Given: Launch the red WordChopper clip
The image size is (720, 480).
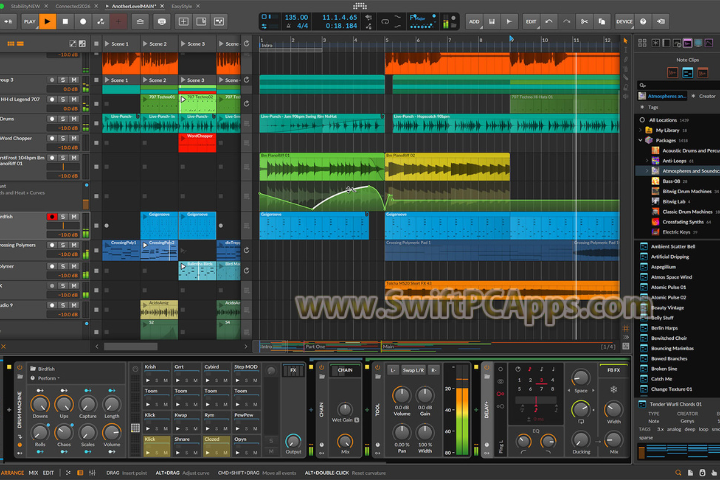Looking at the screenshot, I should 183,137.
